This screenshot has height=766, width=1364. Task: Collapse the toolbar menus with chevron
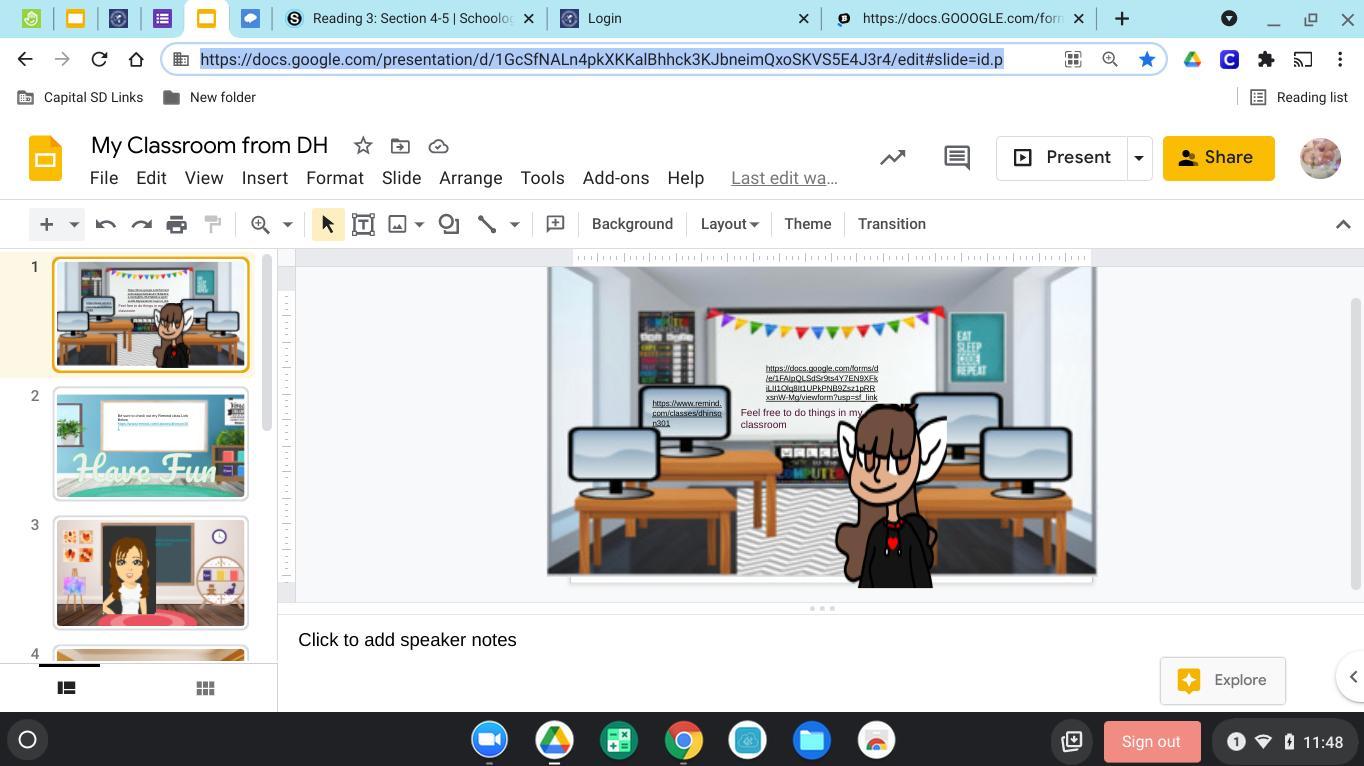[1343, 224]
